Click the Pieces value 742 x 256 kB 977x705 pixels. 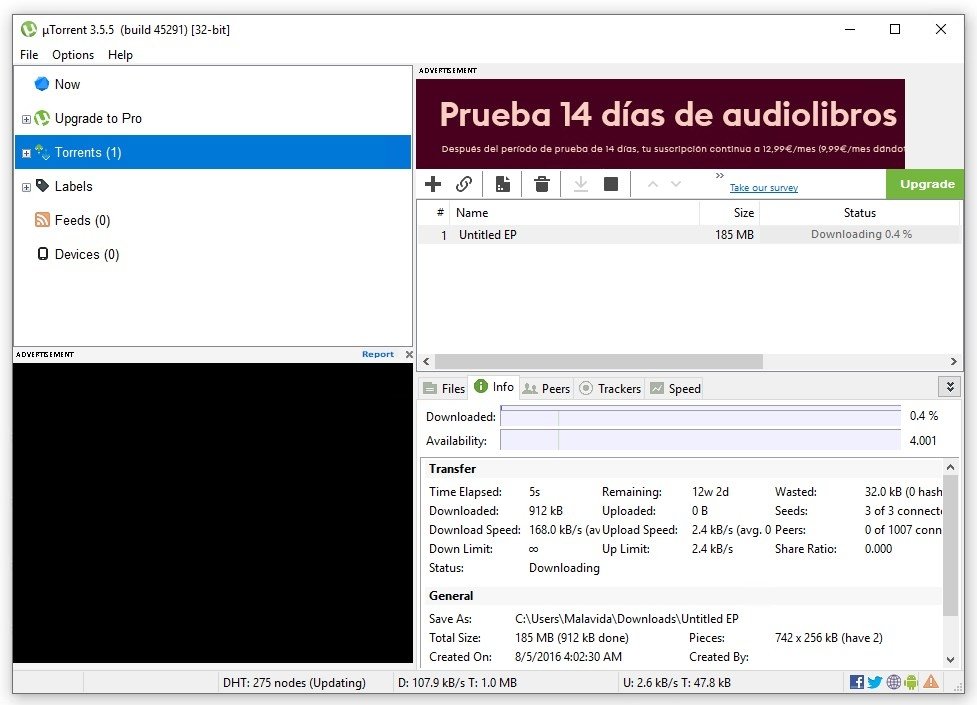point(828,638)
